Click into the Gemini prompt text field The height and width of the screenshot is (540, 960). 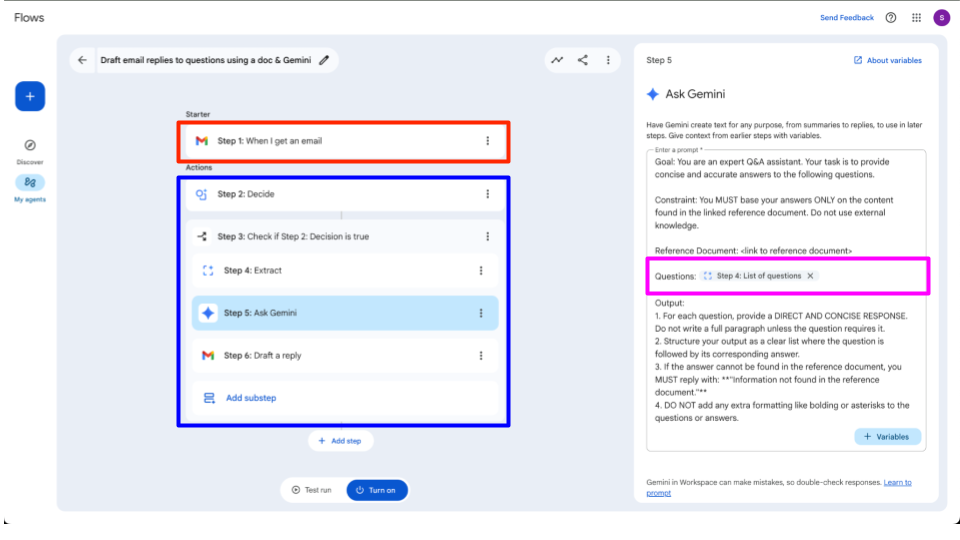point(786,220)
